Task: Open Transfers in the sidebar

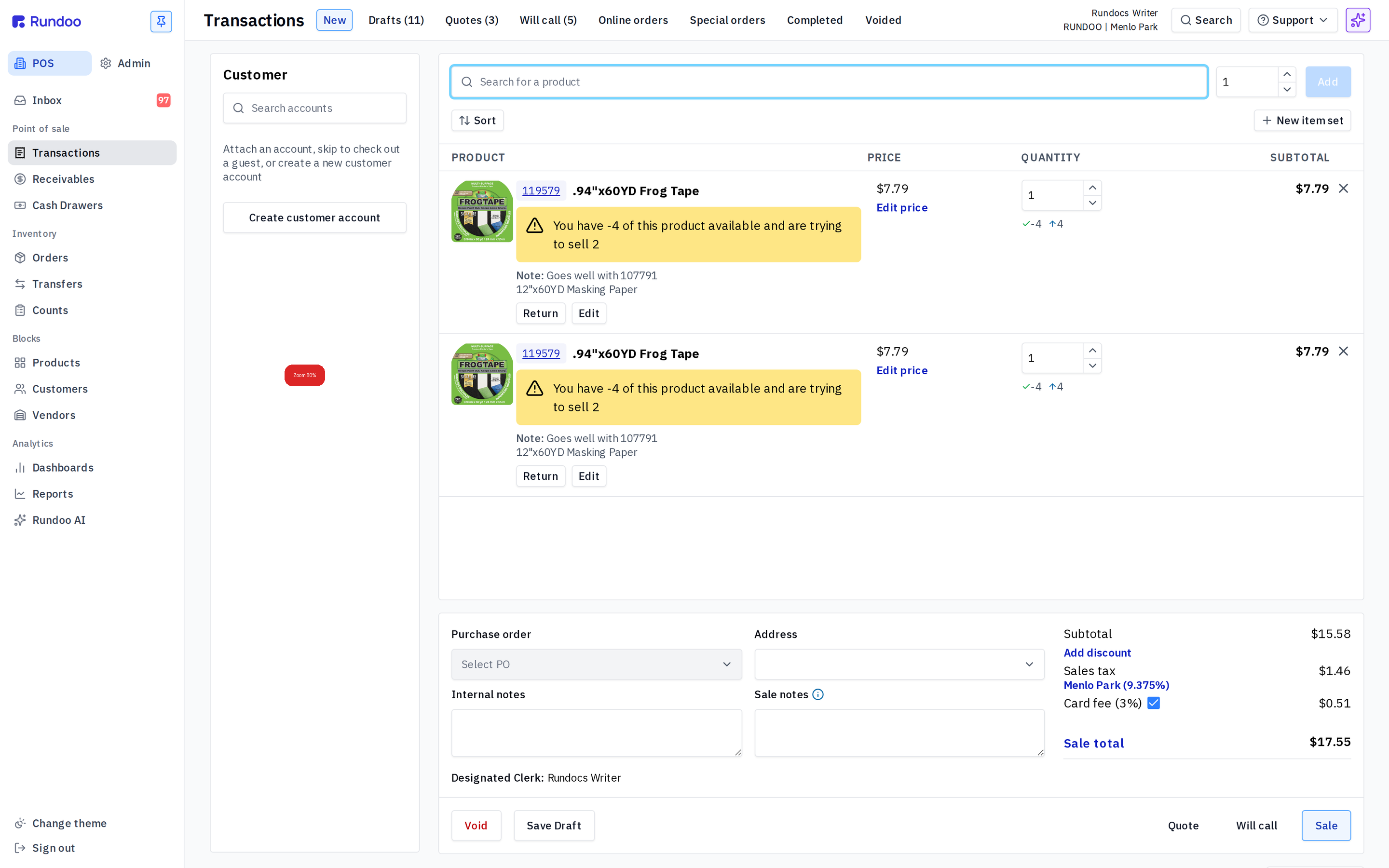Action: pos(92,284)
